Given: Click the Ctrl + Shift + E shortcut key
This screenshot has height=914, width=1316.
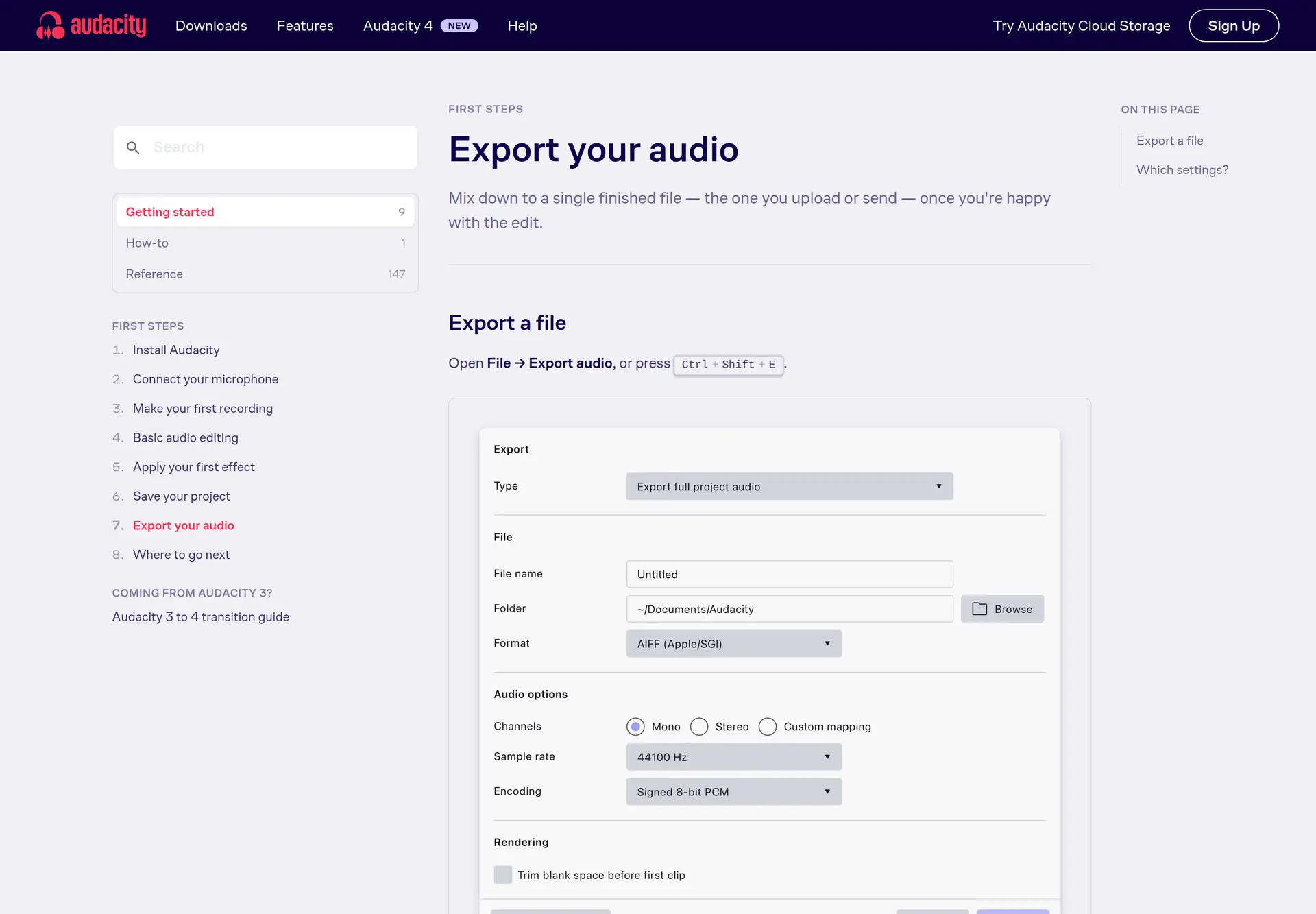Looking at the screenshot, I should (x=729, y=364).
